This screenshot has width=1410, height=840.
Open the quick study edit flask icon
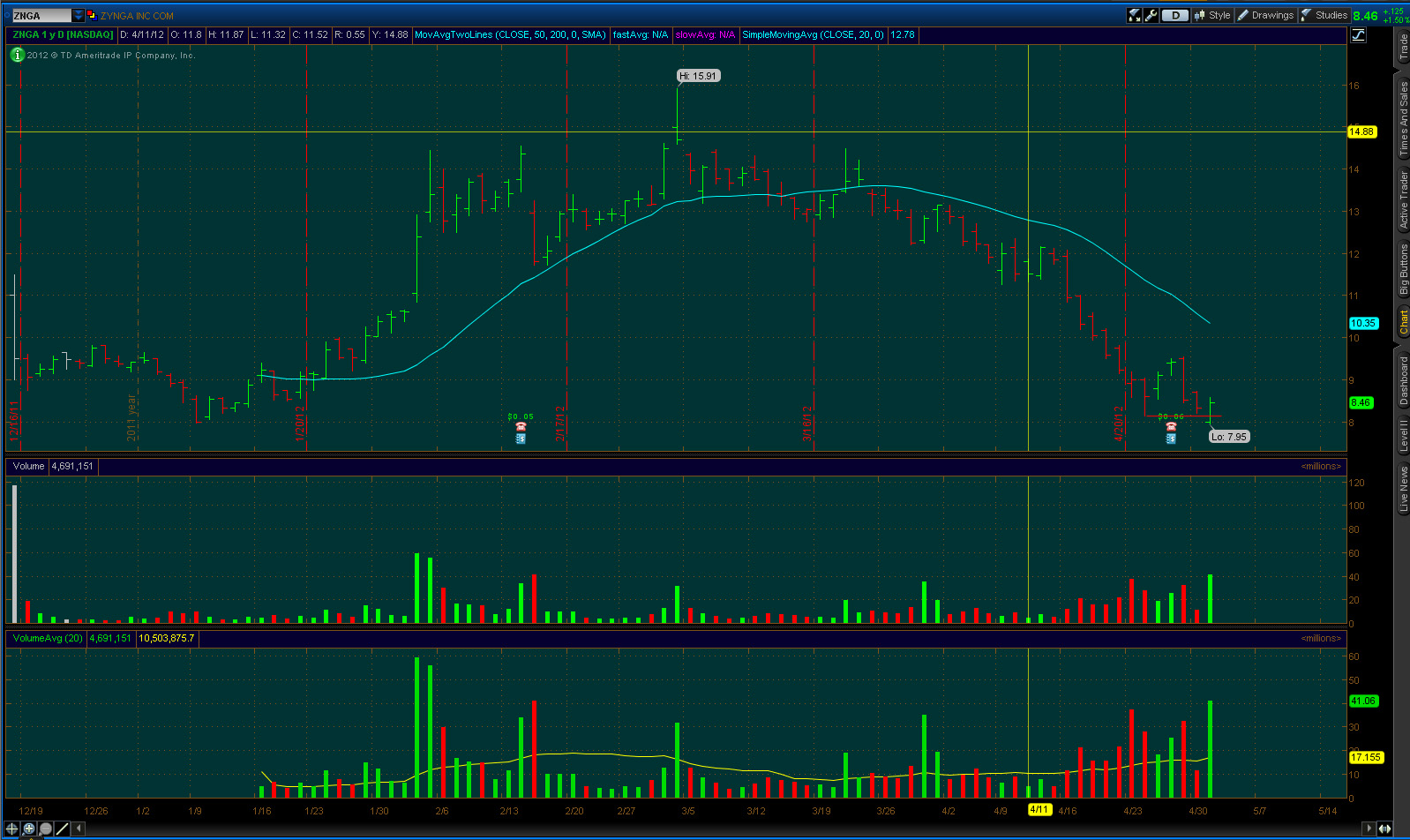[1135, 15]
